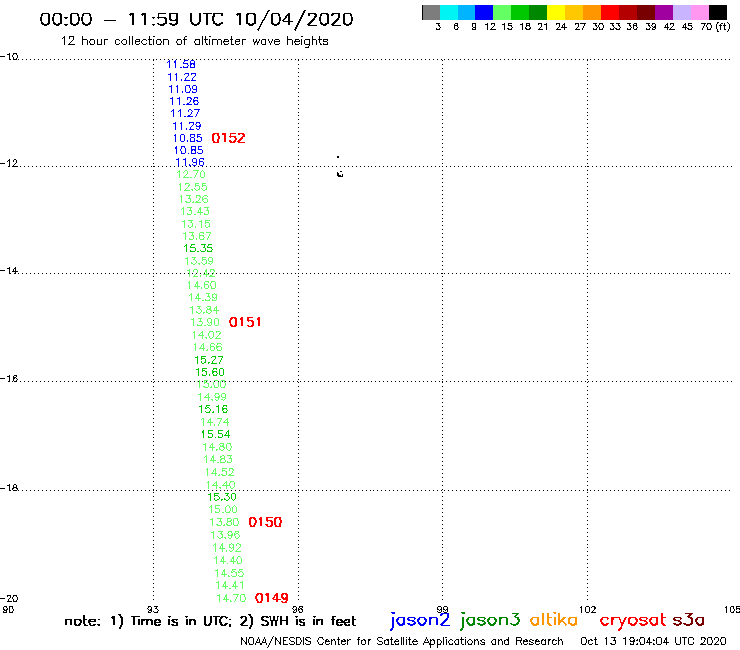The height and width of the screenshot is (650, 740).
Task: Click wave height value 13.67
Action: click(197, 236)
